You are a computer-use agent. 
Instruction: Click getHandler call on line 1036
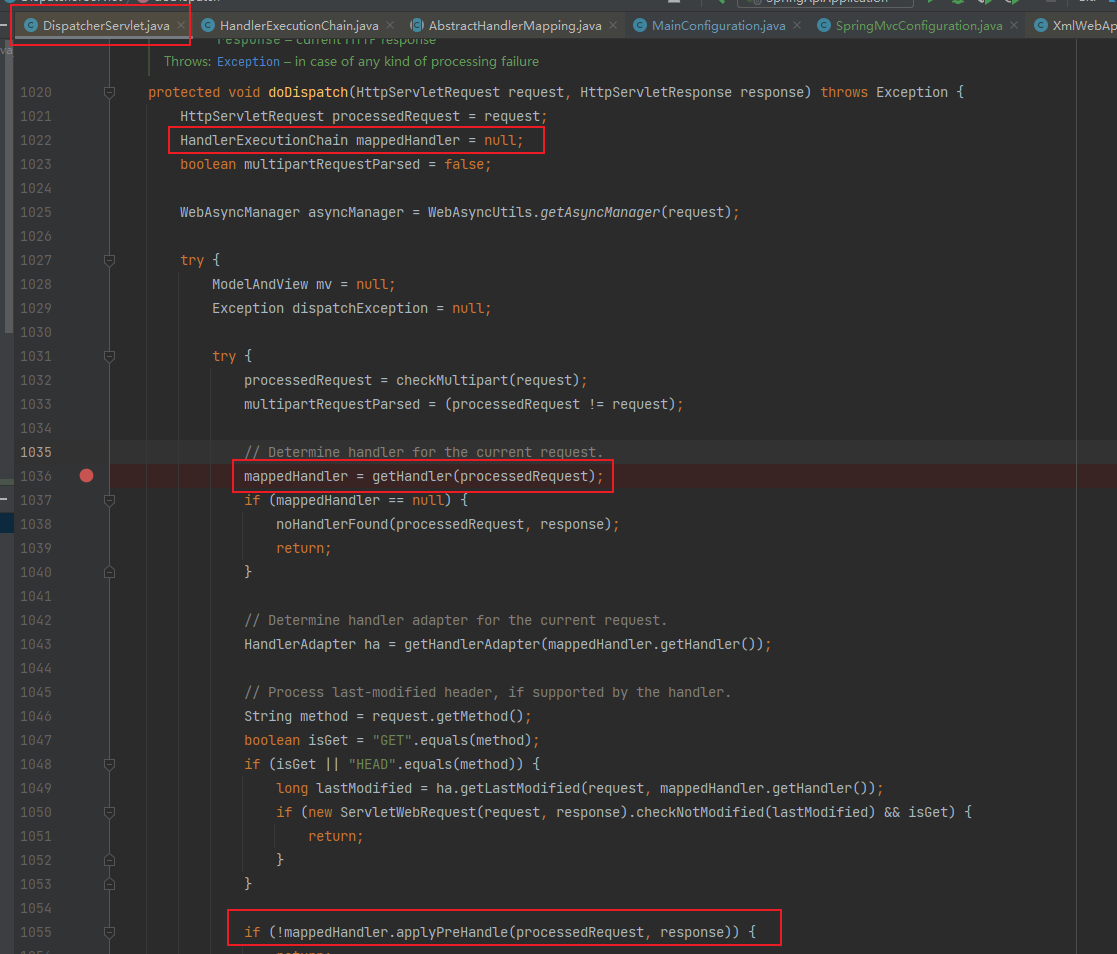412,476
